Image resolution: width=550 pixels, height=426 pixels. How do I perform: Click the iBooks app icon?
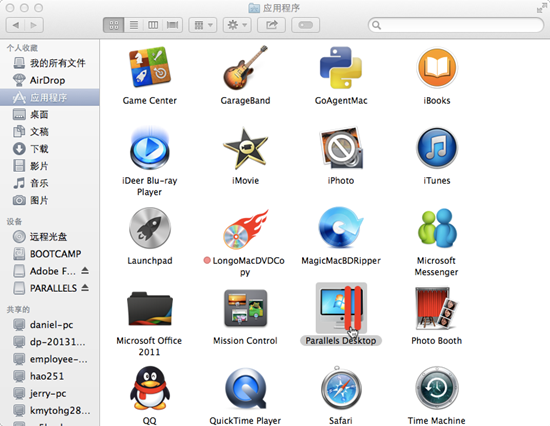[436, 68]
